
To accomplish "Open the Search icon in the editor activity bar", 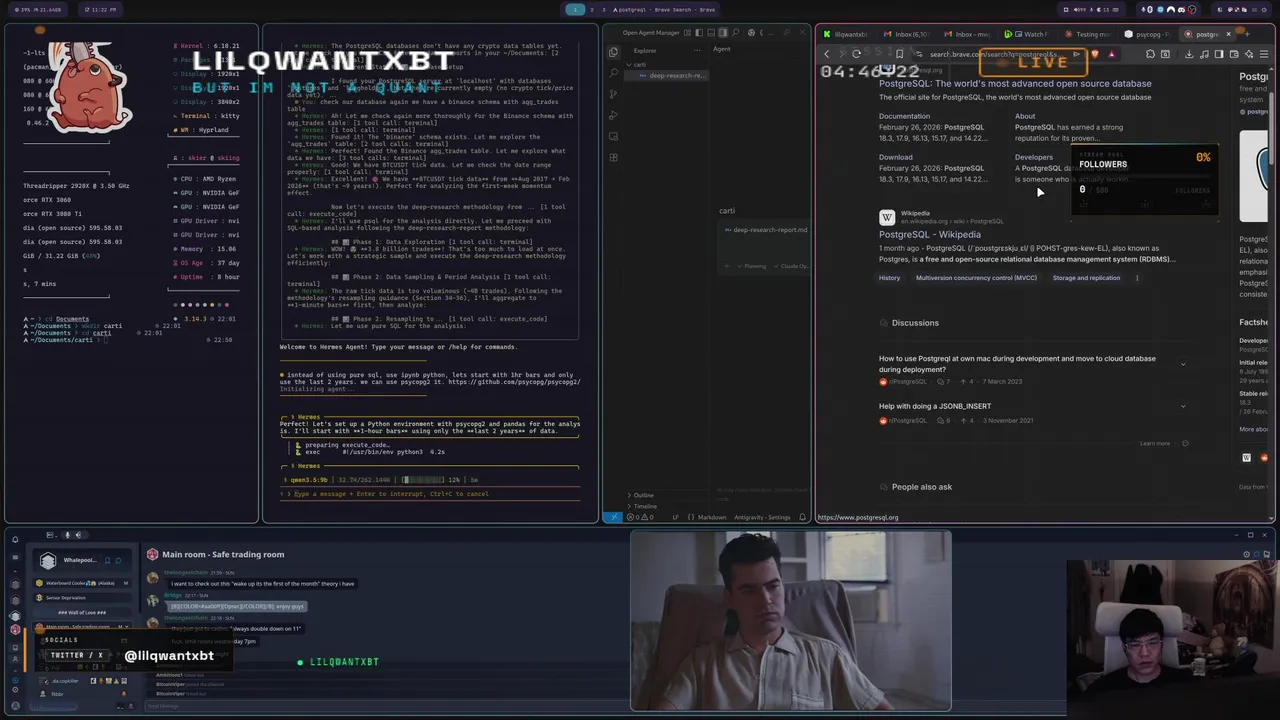I will point(613,73).
